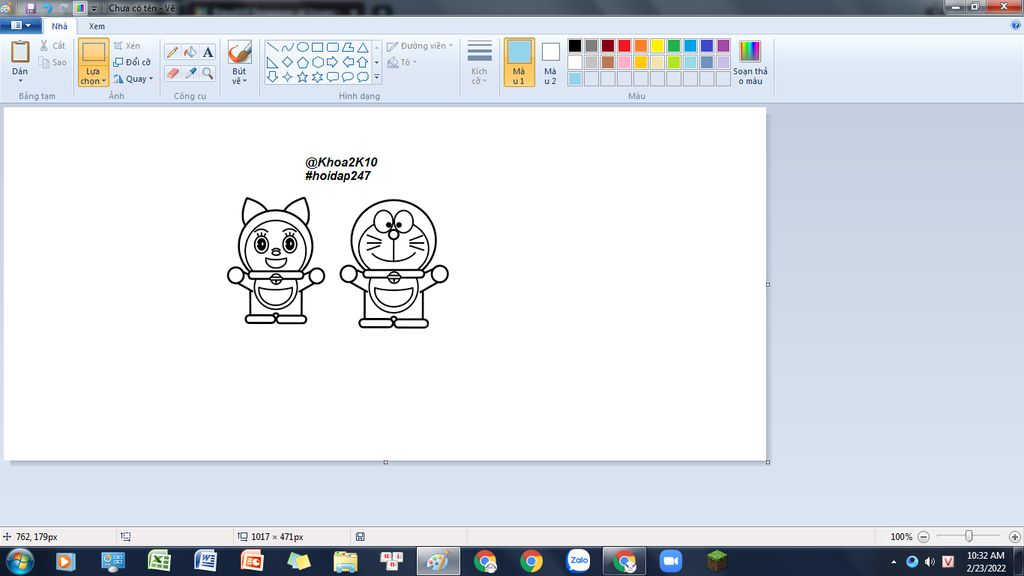Open Zoom from the taskbar
The height and width of the screenshot is (576, 1024).
[x=671, y=561]
